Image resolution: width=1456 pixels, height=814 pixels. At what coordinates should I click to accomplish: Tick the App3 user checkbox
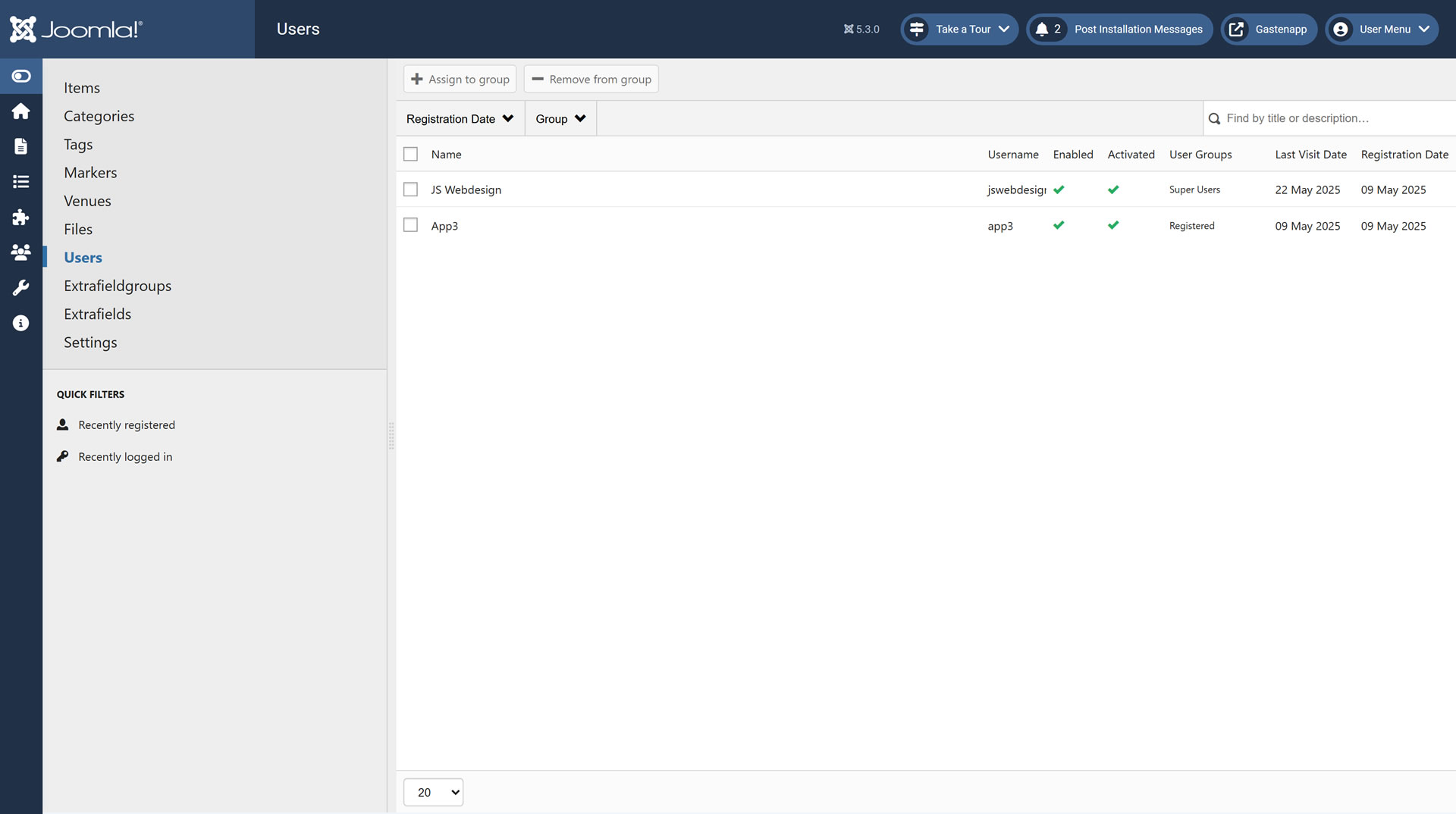click(x=410, y=225)
